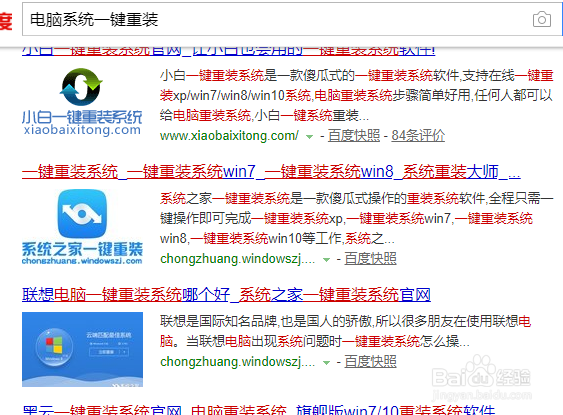The image size is (563, 415).
Task: Open the 小白一键重装系统 logo thumbnail
Action: pos(82,102)
